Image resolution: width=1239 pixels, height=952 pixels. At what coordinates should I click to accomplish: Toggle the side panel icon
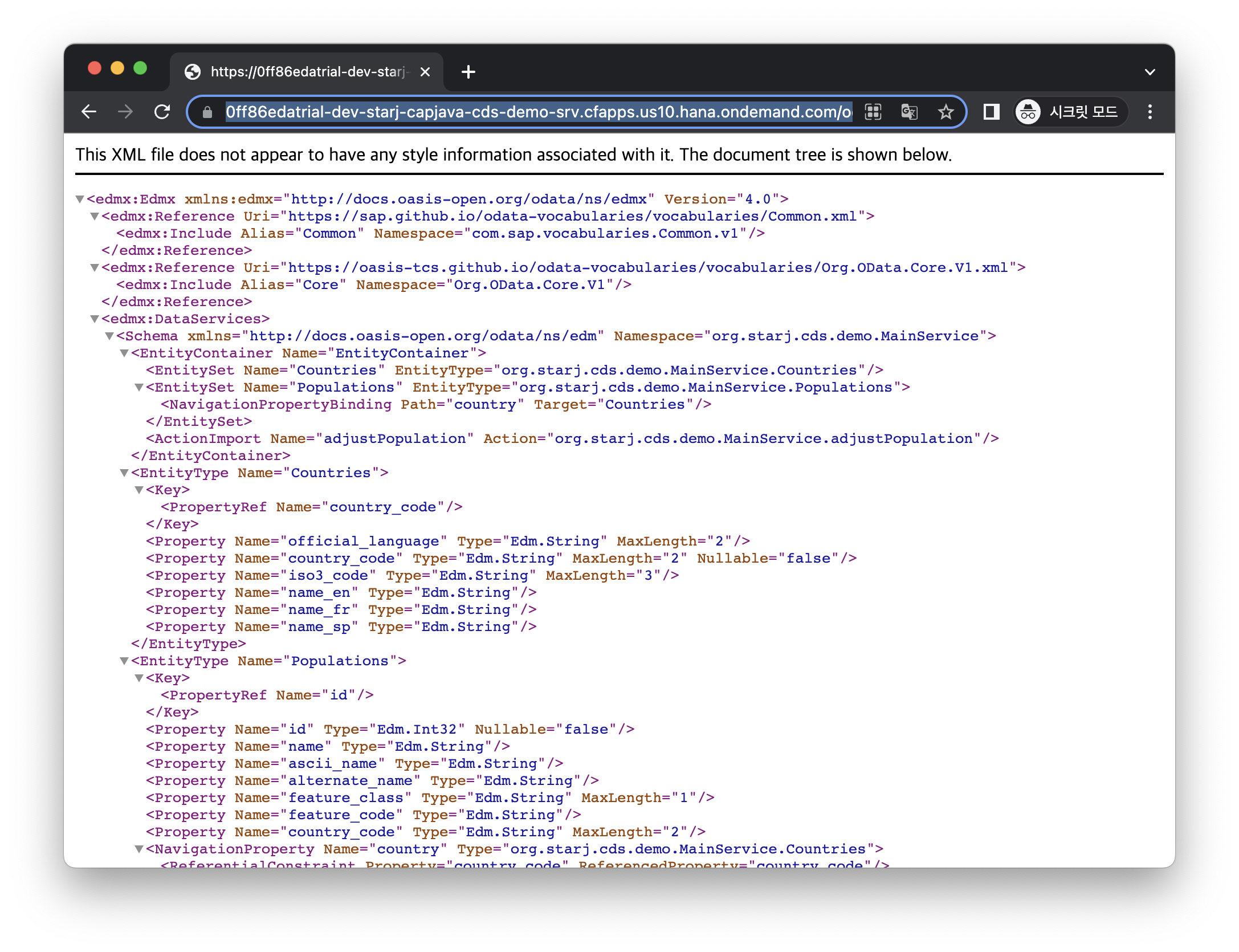[991, 112]
